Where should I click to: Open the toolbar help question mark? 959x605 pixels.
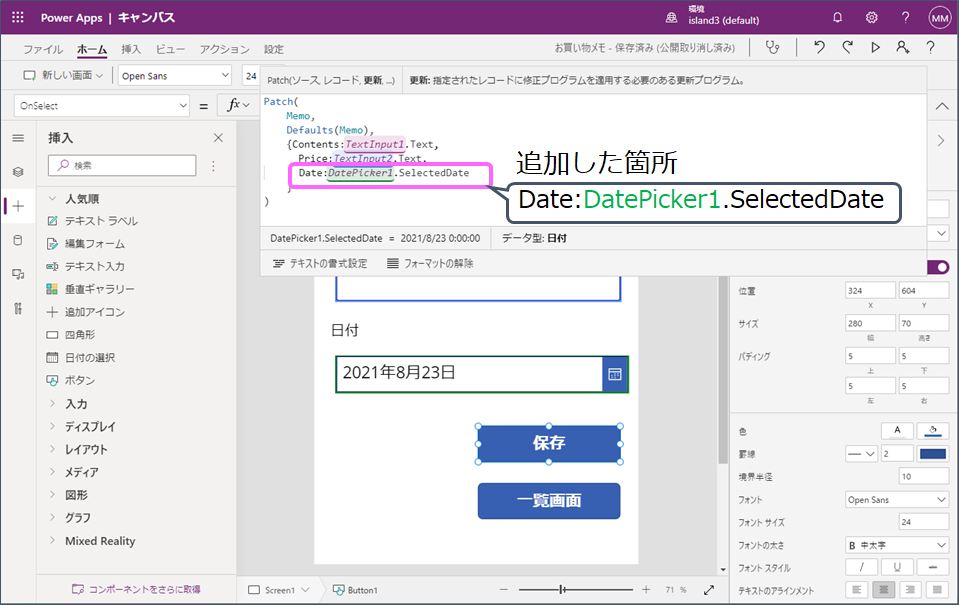(930, 48)
